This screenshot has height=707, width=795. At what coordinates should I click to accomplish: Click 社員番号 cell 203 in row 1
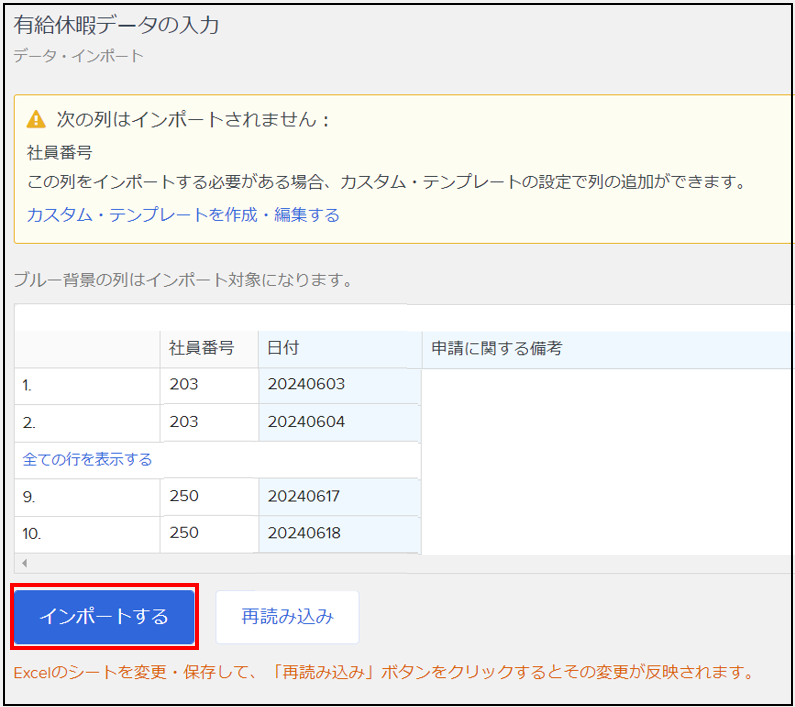(x=209, y=385)
